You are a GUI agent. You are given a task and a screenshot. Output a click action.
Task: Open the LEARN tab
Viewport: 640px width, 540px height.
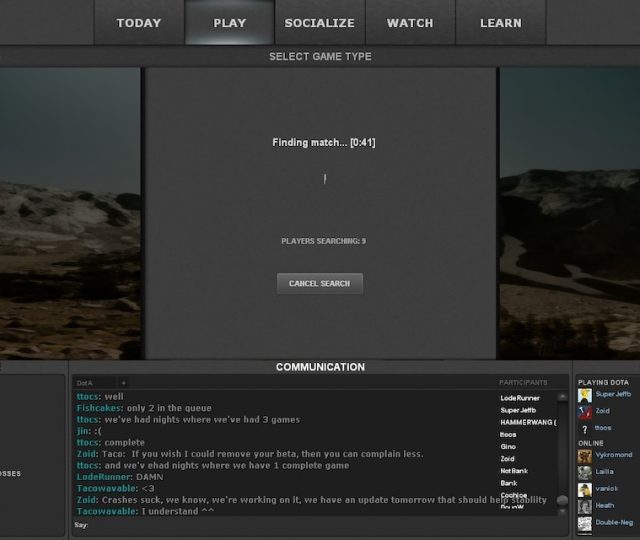(500, 23)
